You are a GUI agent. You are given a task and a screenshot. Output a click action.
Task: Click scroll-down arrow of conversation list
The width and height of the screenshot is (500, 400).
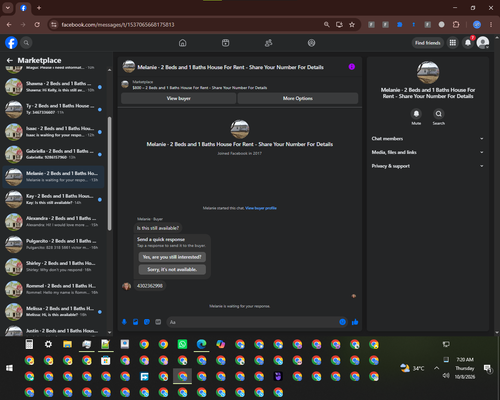[109, 332]
